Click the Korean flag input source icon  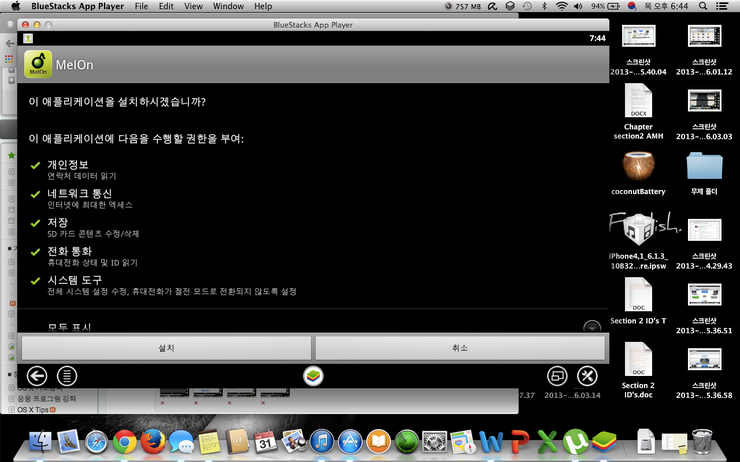coord(632,6)
